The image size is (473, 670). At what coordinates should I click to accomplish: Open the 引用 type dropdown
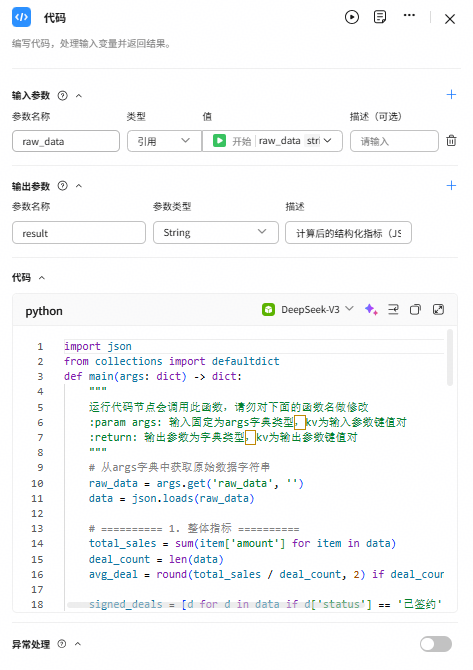165,141
